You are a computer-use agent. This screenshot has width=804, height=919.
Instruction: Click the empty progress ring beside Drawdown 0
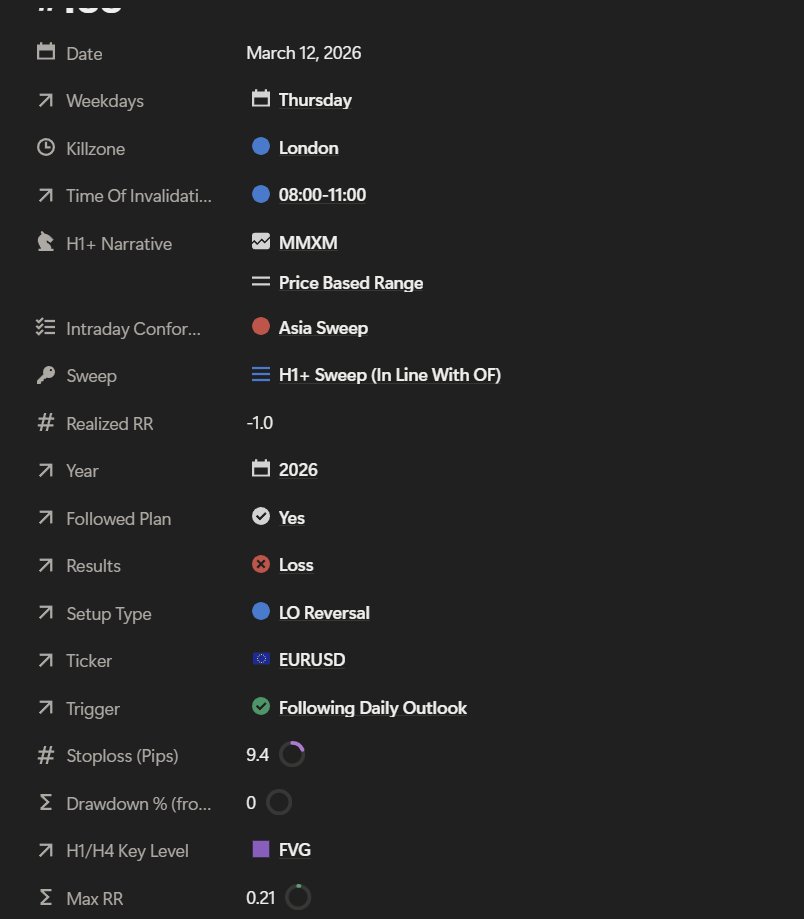point(279,802)
